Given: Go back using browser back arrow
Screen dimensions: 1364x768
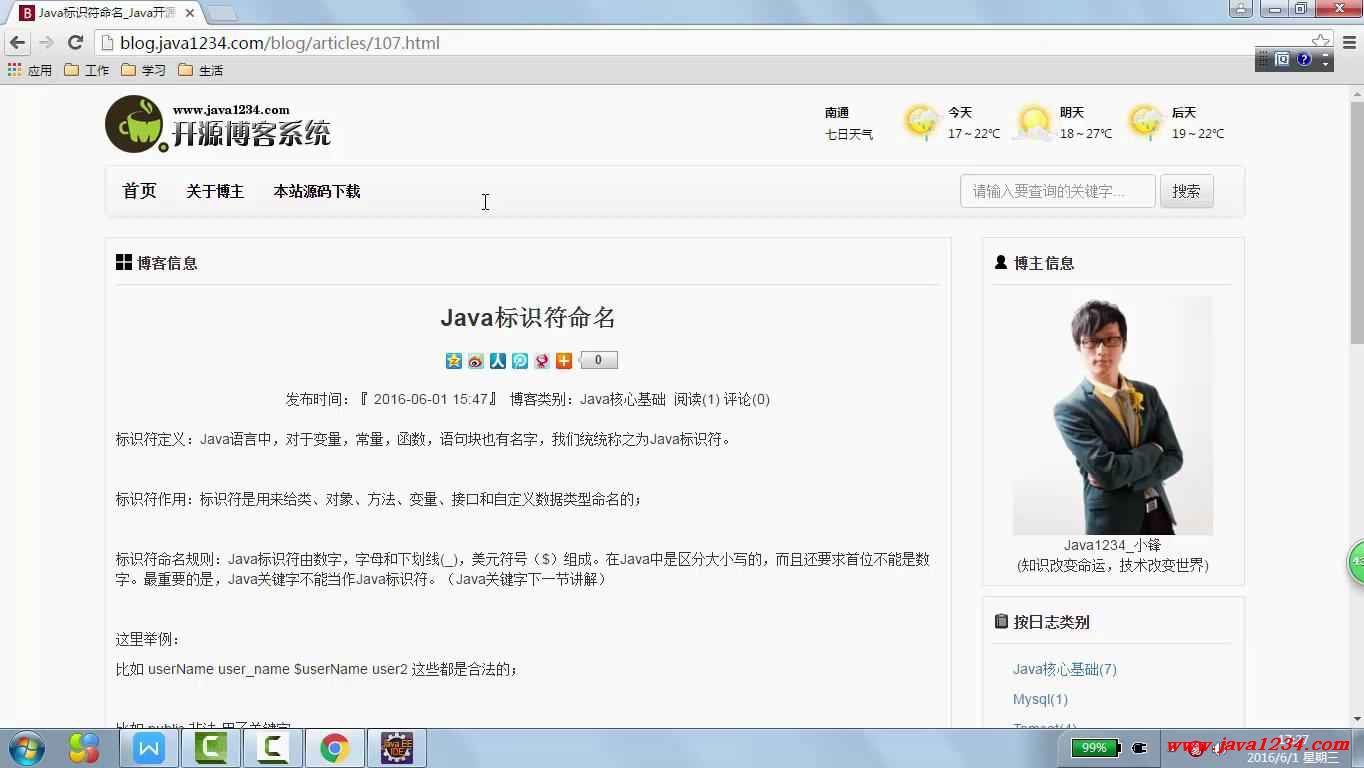Looking at the screenshot, I should (x=17, y=43).
